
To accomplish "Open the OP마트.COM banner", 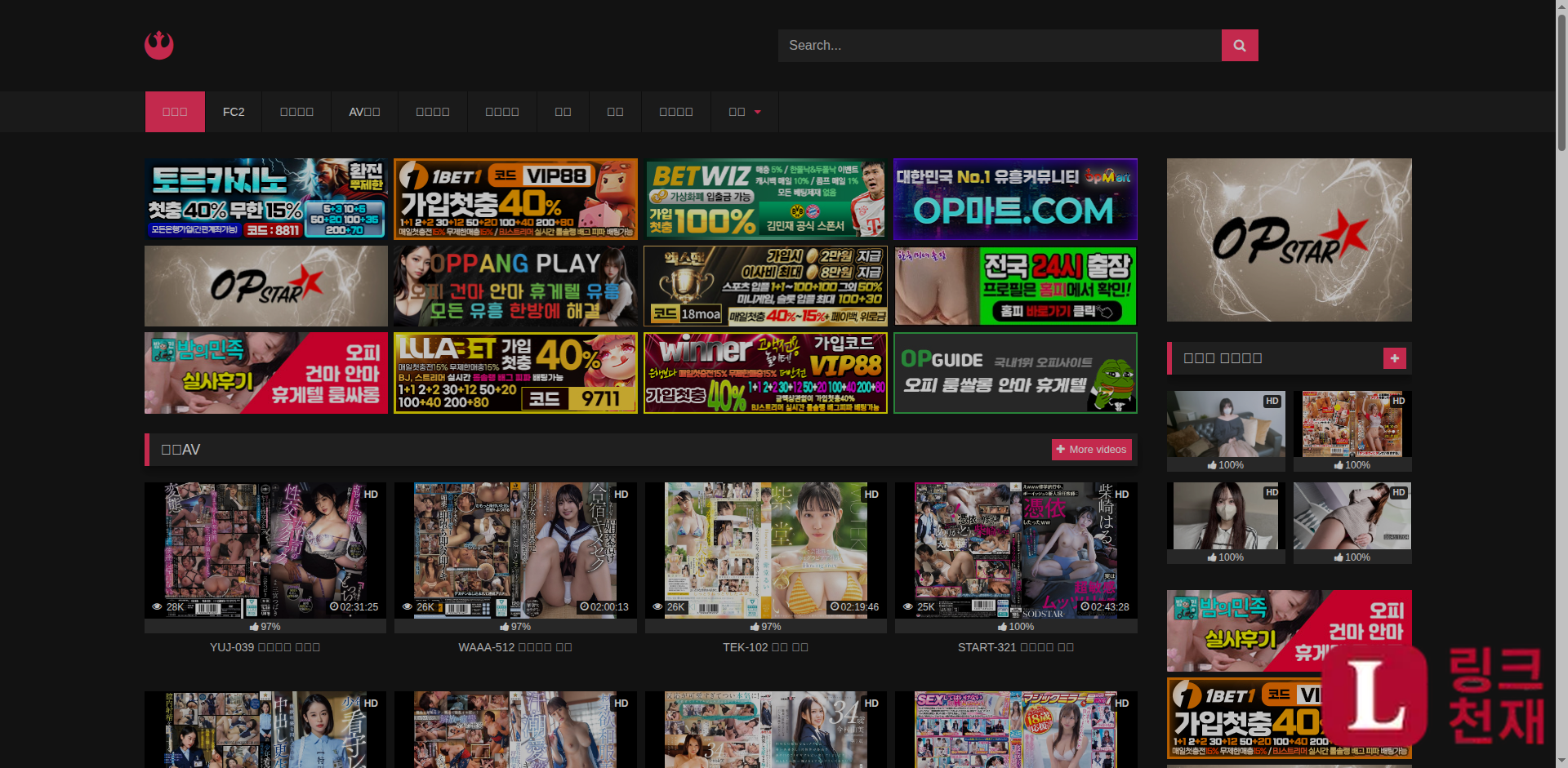I will coord(1015,199).
